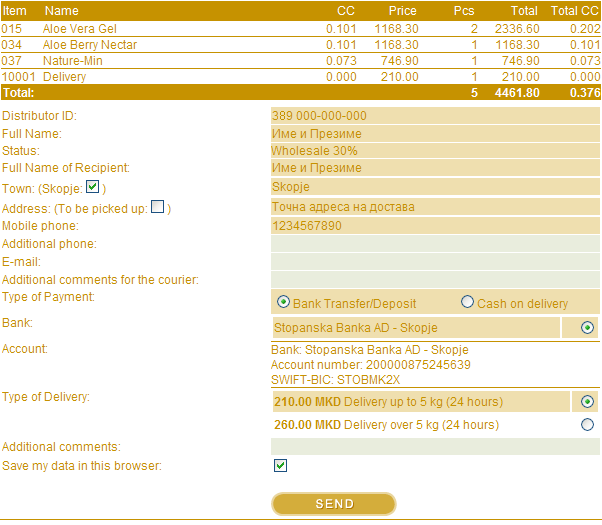Click the Mobile phone input field
602x525 pixels.
435,225
